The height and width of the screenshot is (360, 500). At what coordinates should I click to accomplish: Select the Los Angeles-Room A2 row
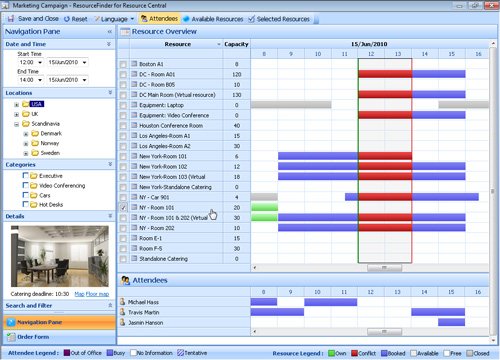[x=184, y=146]
